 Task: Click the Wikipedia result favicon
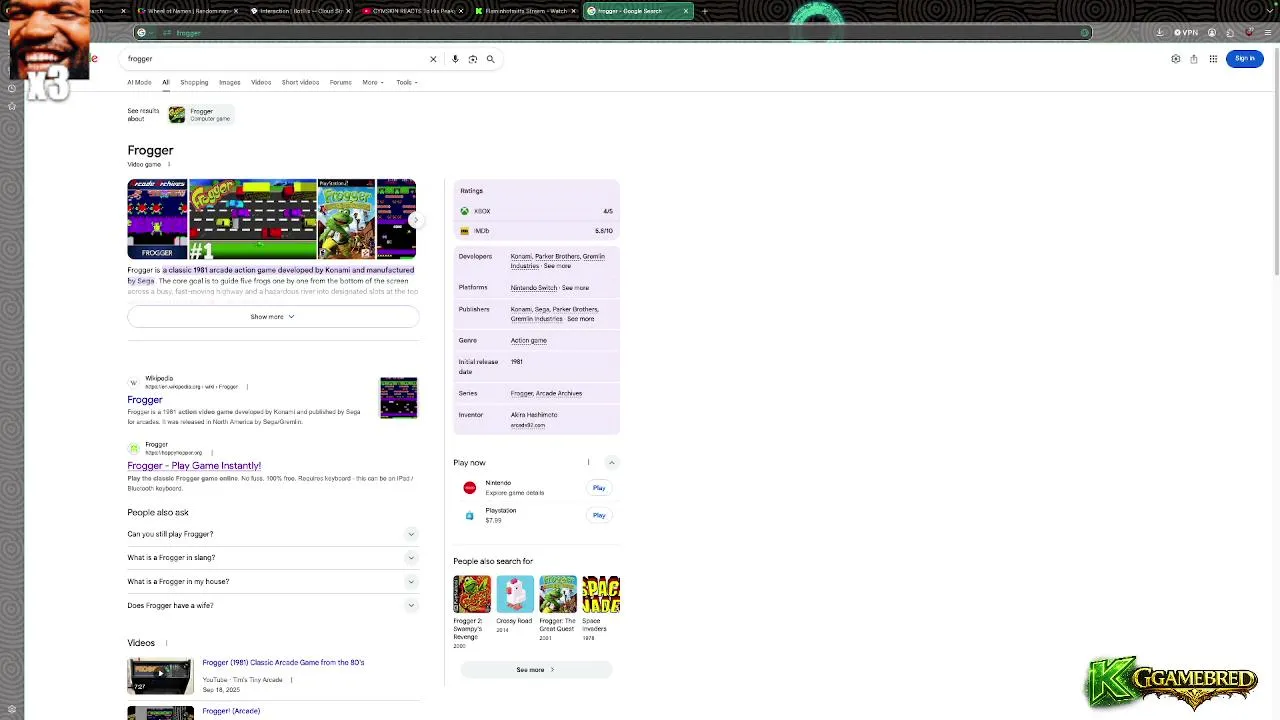(133, 382)
